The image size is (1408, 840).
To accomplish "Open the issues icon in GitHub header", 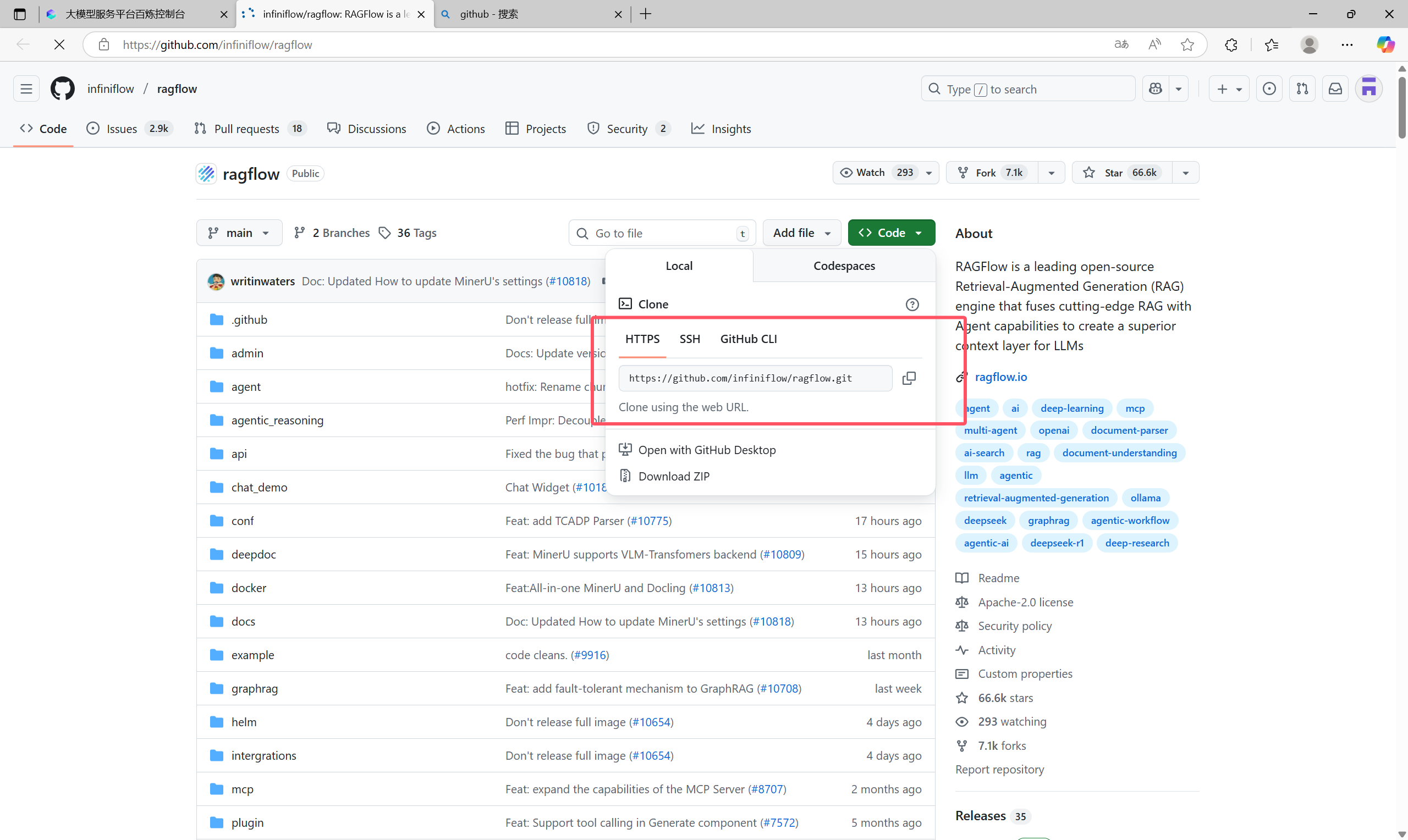I will 1269,89.
